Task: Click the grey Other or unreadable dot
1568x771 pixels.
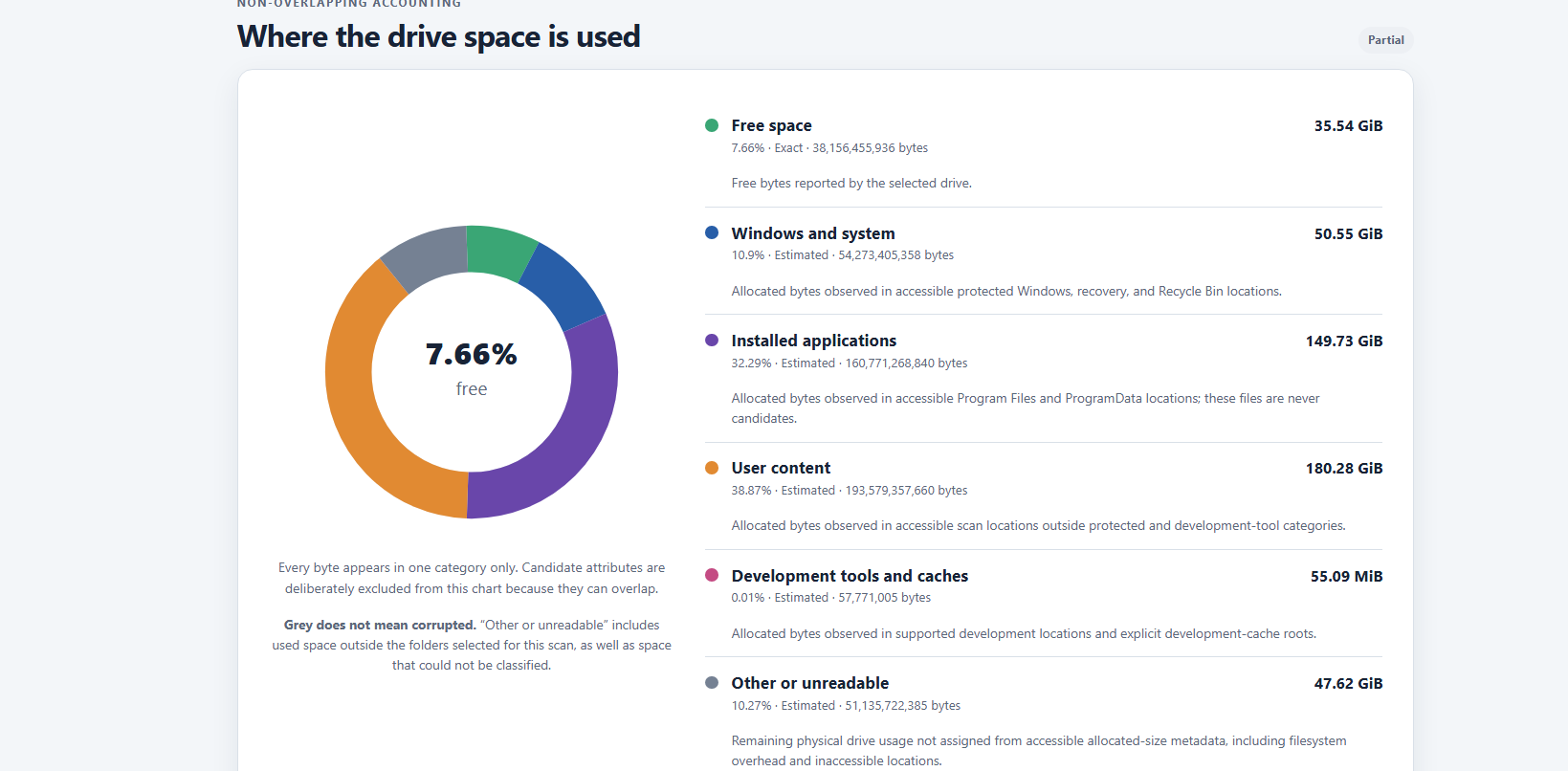Action: coord(712,683)
